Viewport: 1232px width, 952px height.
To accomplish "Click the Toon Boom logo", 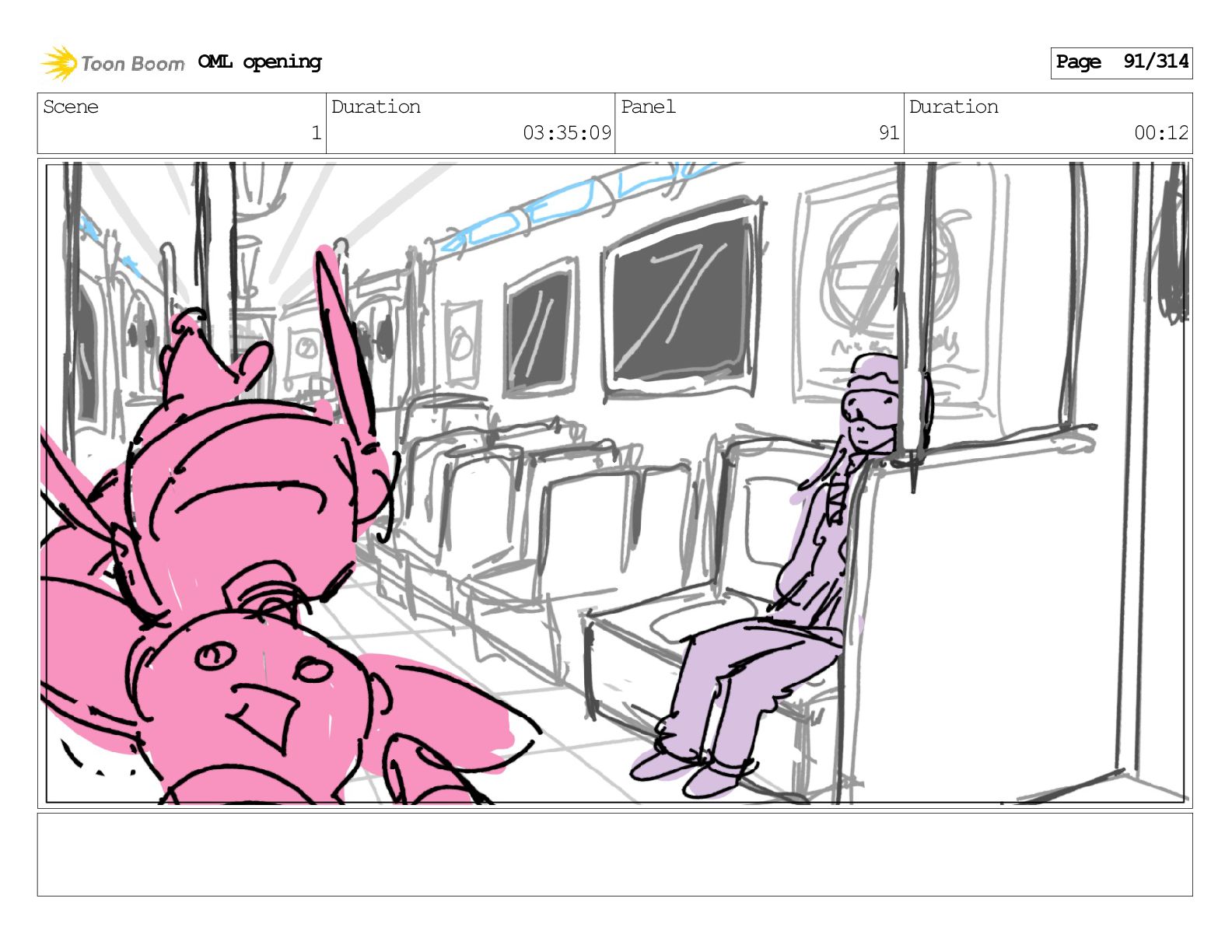I will pyautogui.click(x=113, y=63).
